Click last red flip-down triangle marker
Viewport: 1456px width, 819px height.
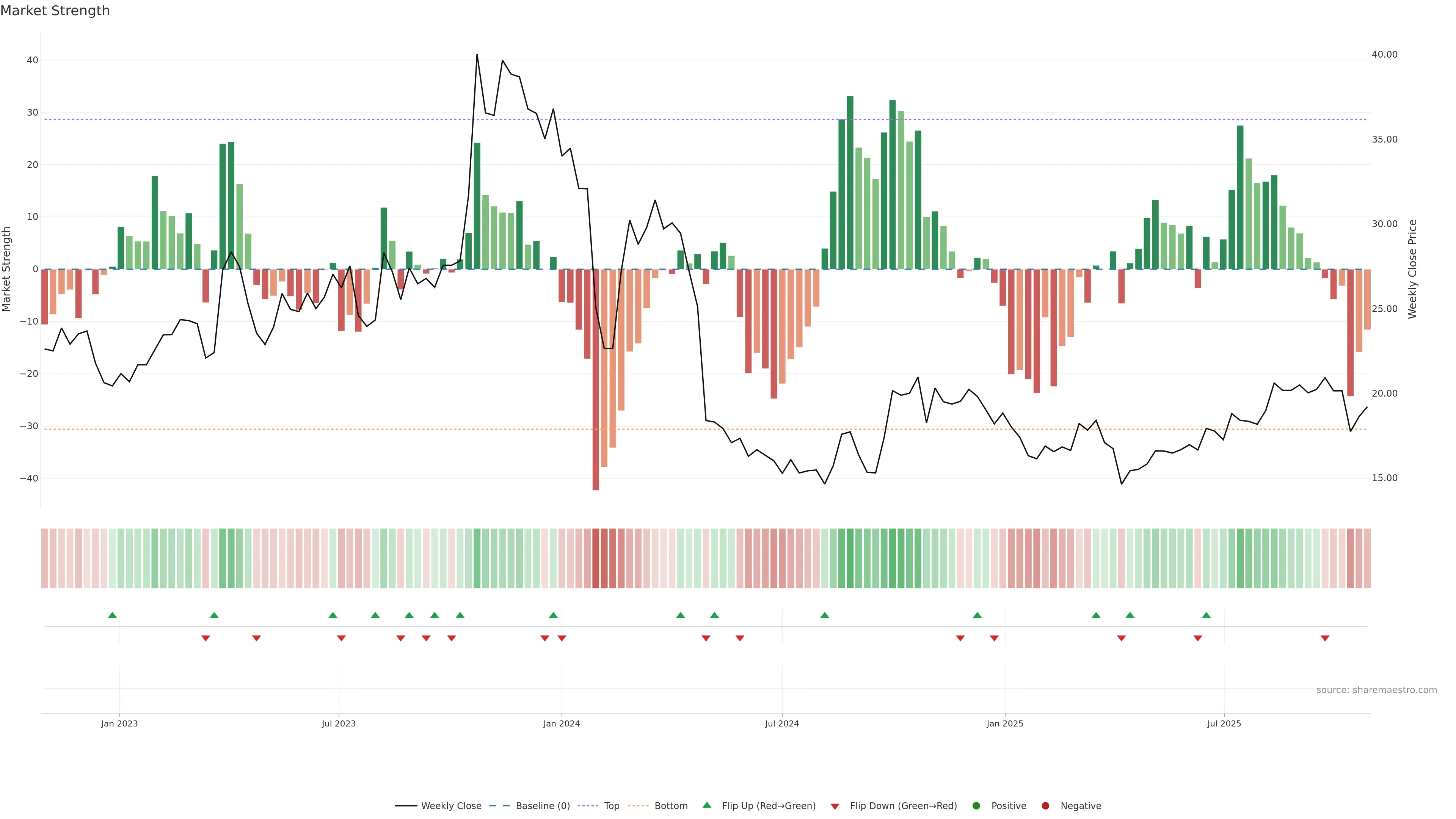(x=1325, y=638)
